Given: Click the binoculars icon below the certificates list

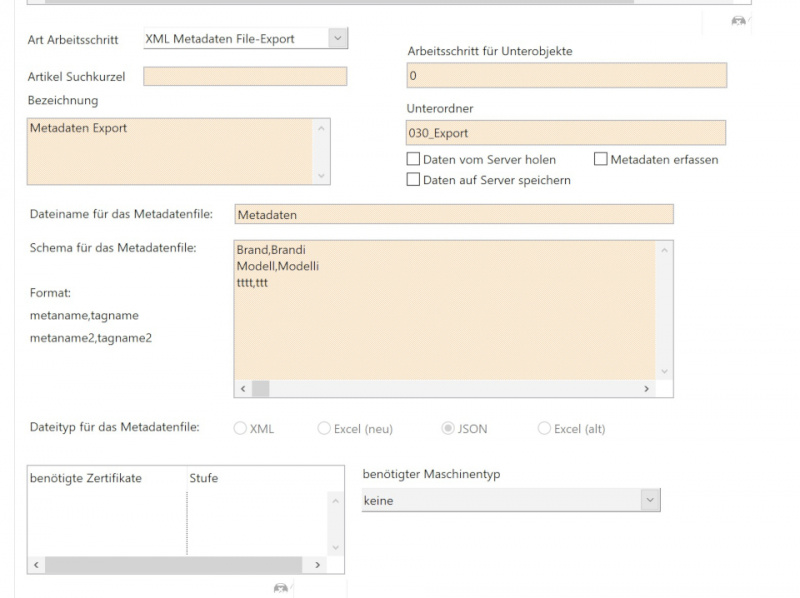Looking at the screenshot, I should [x=281, y=588].
